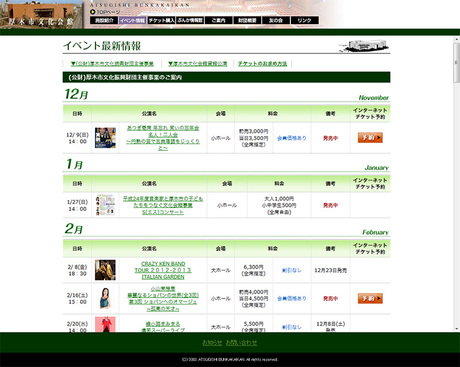
Task: Click the チケットのお求め方法 link
Action: (x=263, y=64)
